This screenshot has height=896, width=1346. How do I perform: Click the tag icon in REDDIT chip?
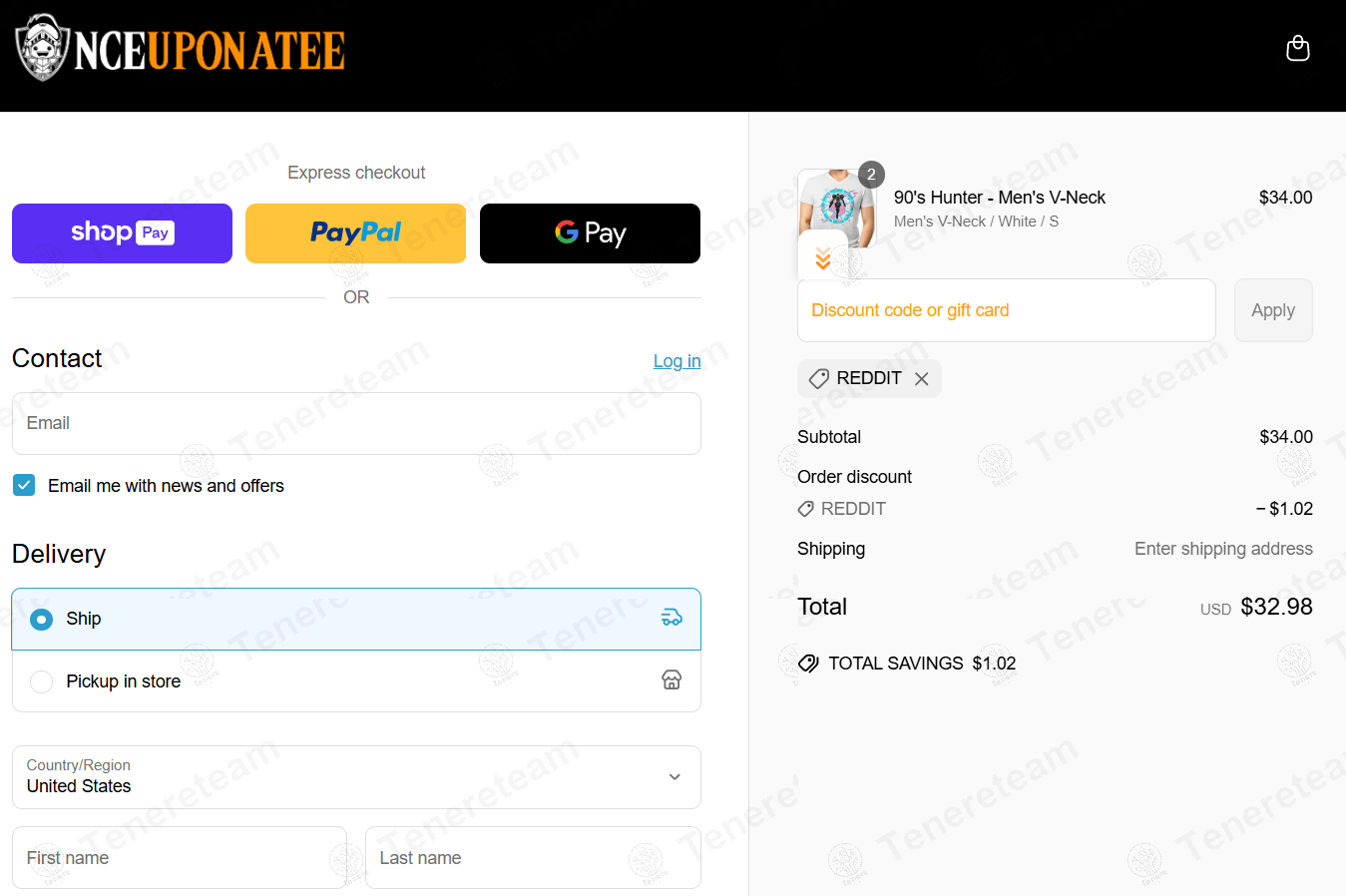point(819,379)
